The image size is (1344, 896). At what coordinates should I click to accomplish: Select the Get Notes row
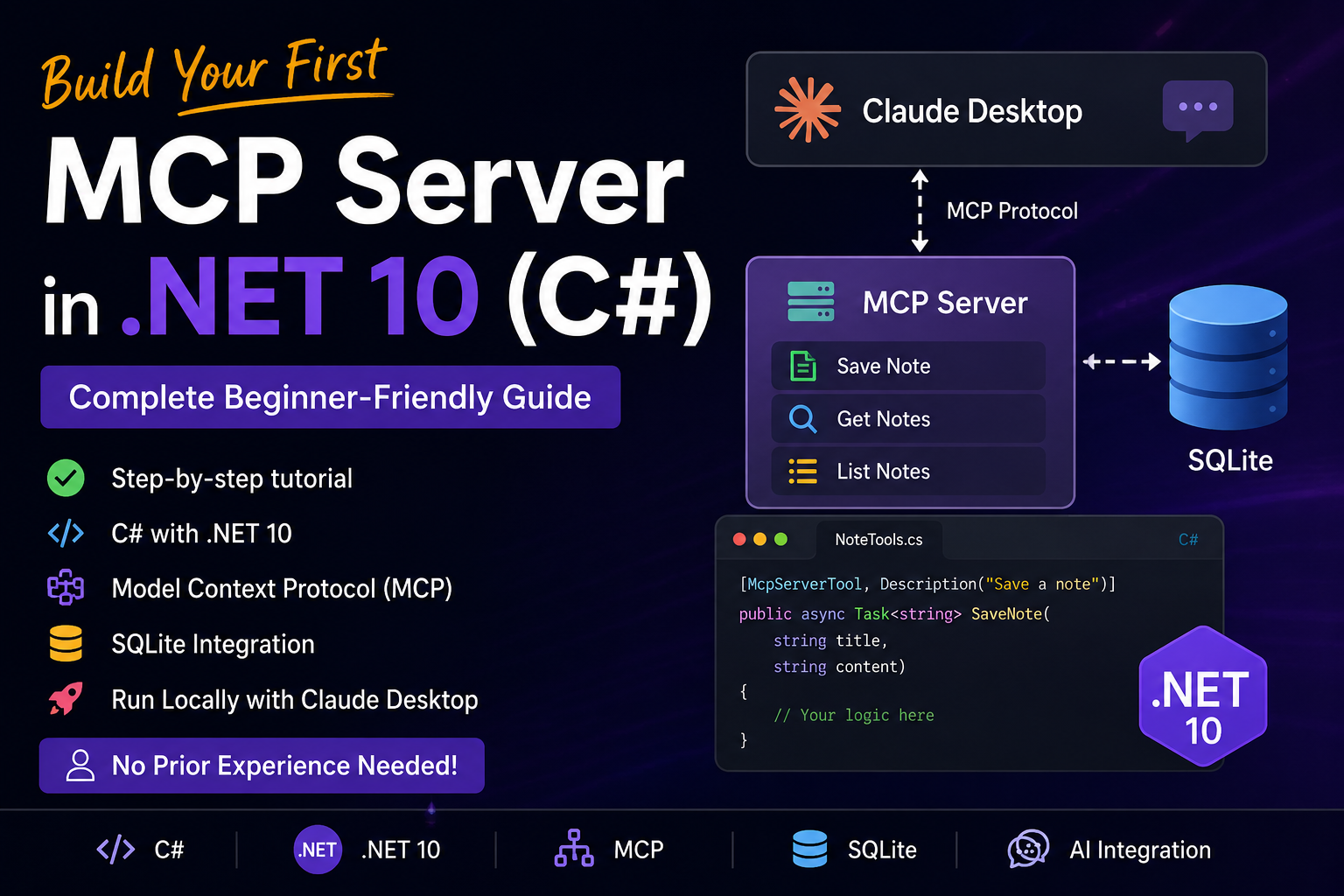[908, 419]
